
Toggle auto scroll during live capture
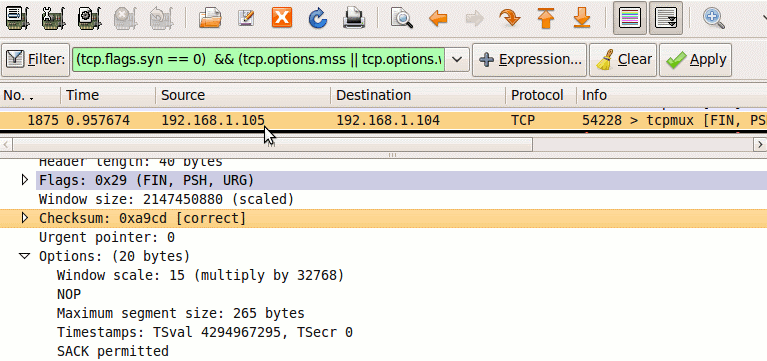tap(666, 18)
